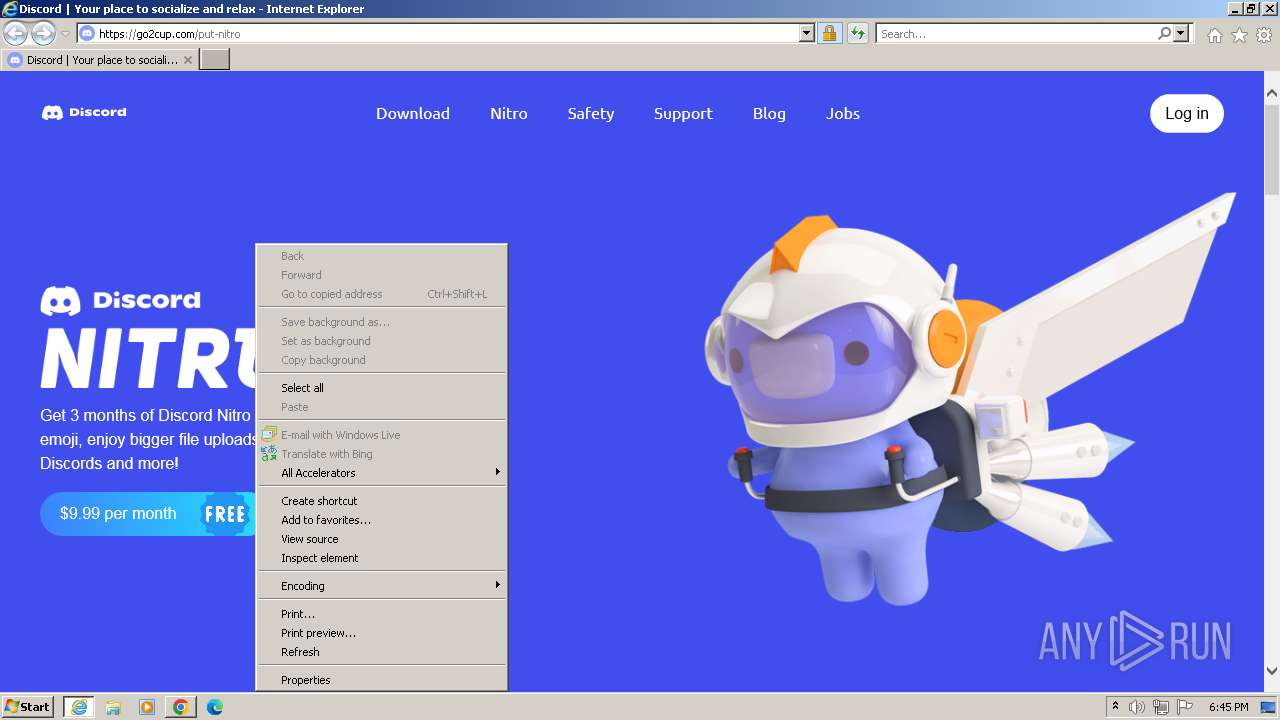
Task: Click the browser Forward arrow button
Action: tap(43, 34)
